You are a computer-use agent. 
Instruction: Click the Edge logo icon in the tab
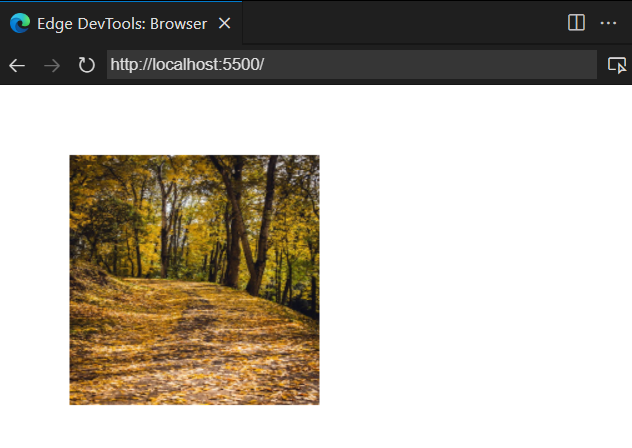[20, 22]
